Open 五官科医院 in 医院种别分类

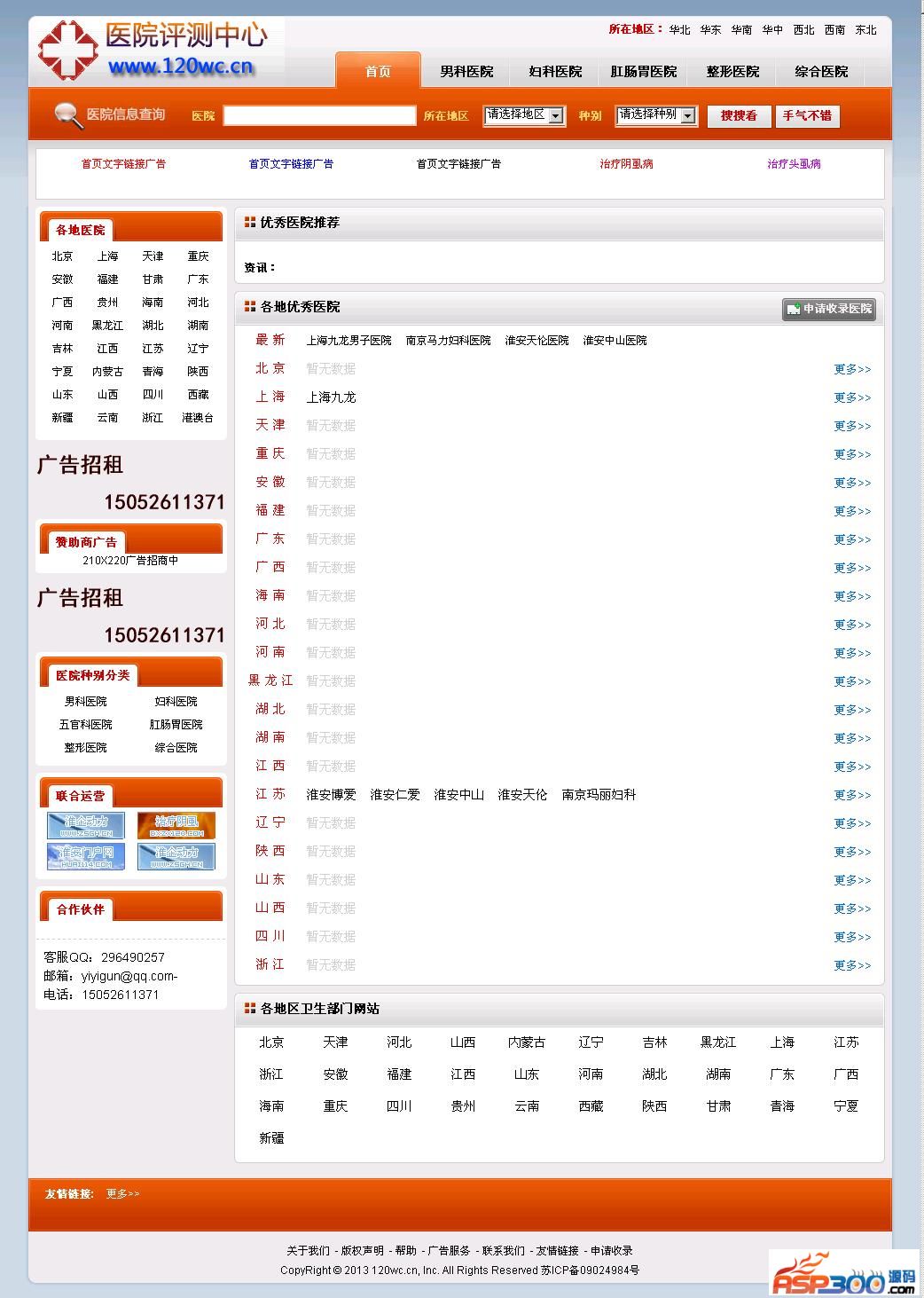coord(86,725)
